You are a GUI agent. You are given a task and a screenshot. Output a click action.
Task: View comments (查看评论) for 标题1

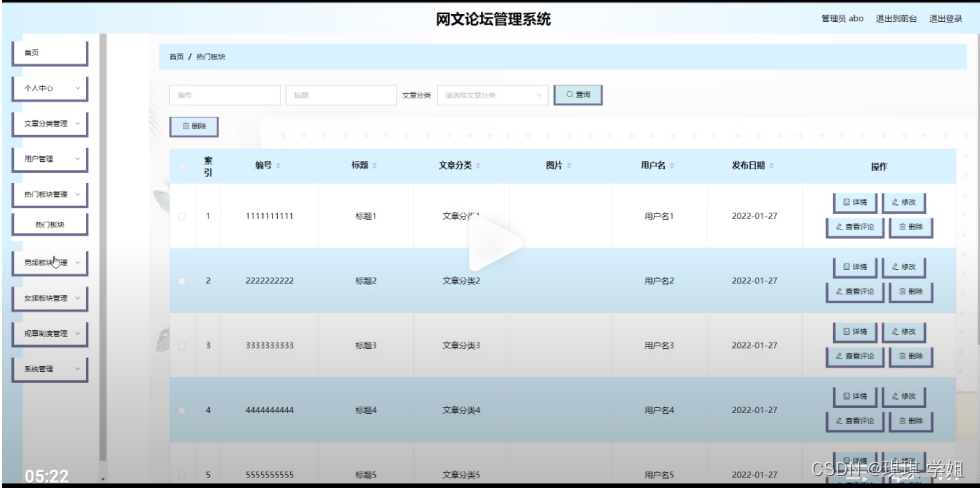(854, 227)
